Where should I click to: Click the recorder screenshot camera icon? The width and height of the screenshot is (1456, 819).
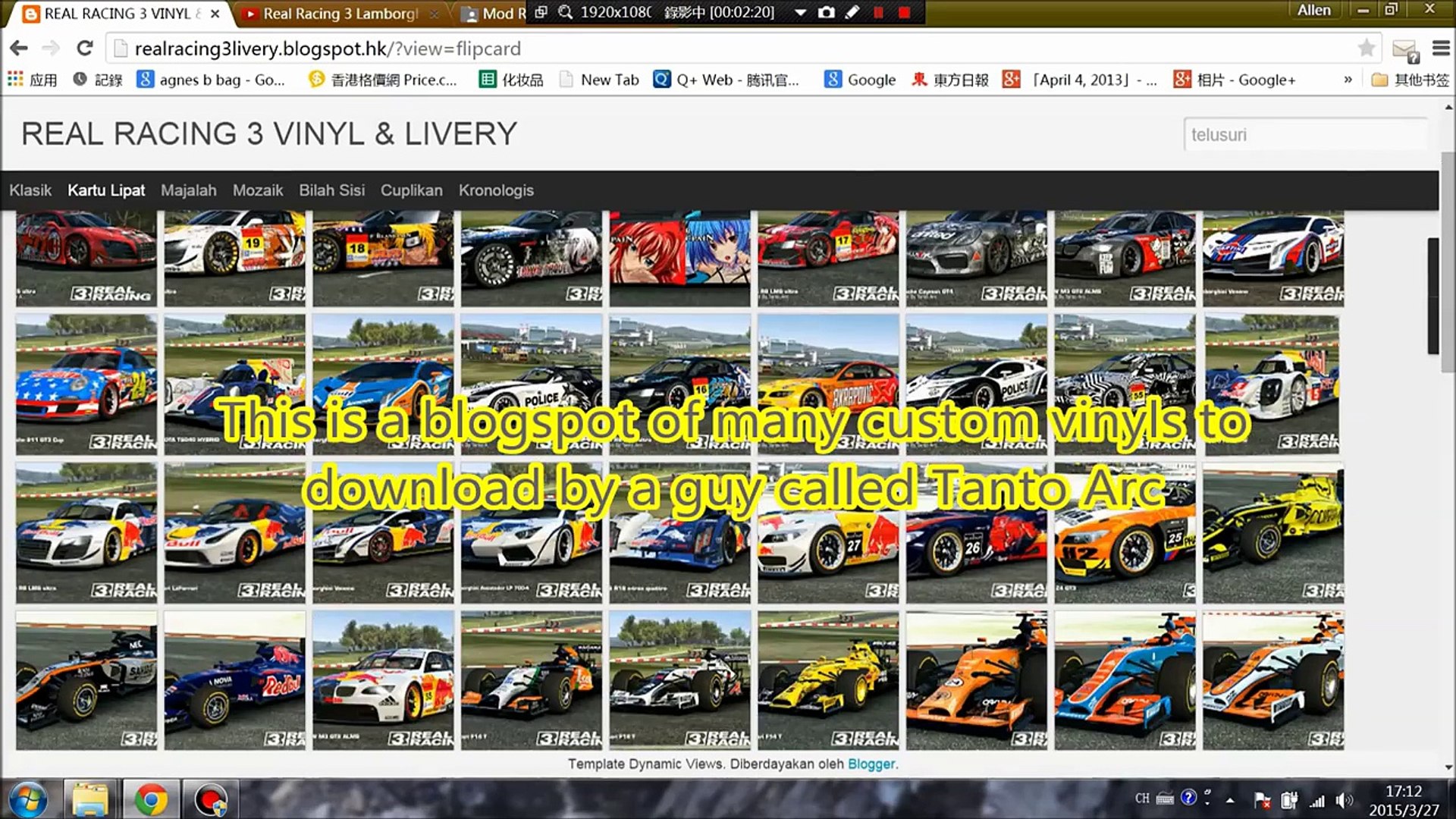pyautogui.click(x=827, y=12)
